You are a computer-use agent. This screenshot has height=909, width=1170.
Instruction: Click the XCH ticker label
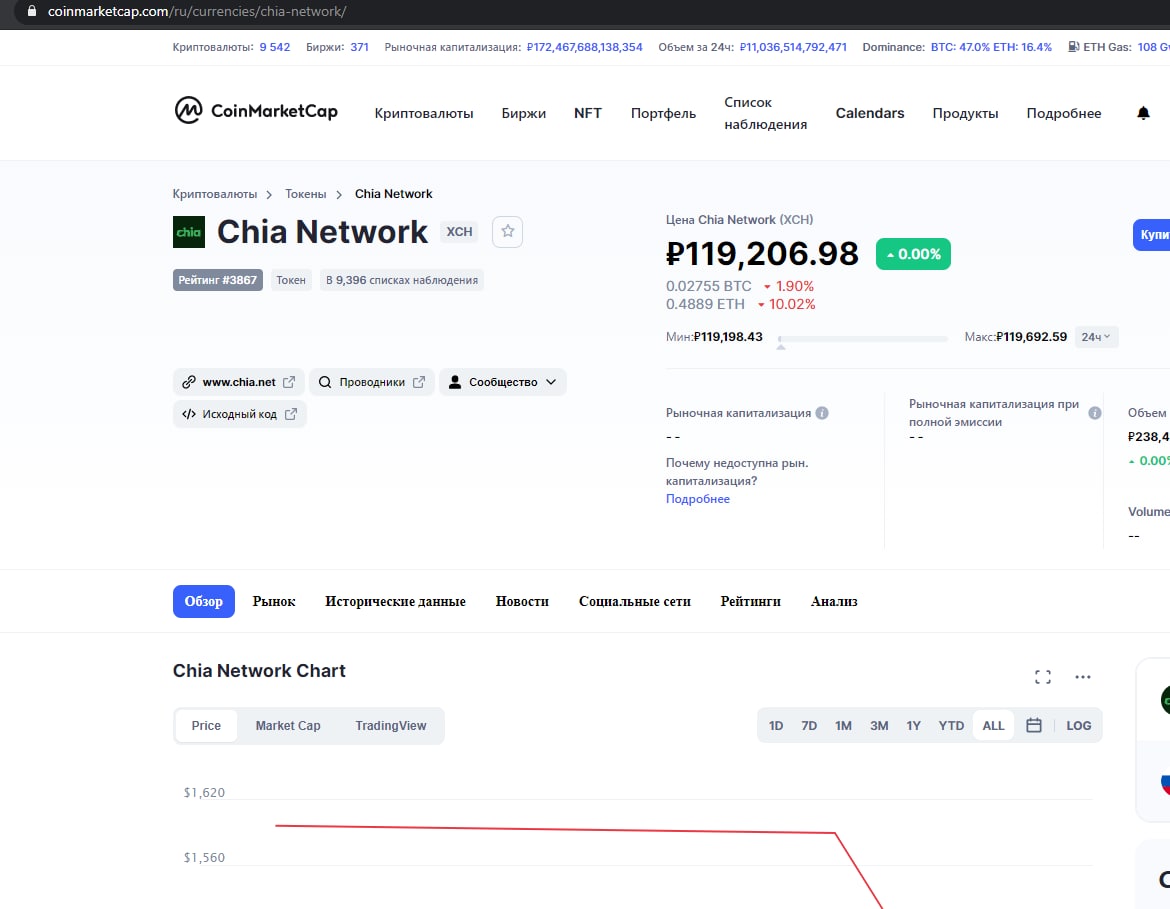coord(460,231)
